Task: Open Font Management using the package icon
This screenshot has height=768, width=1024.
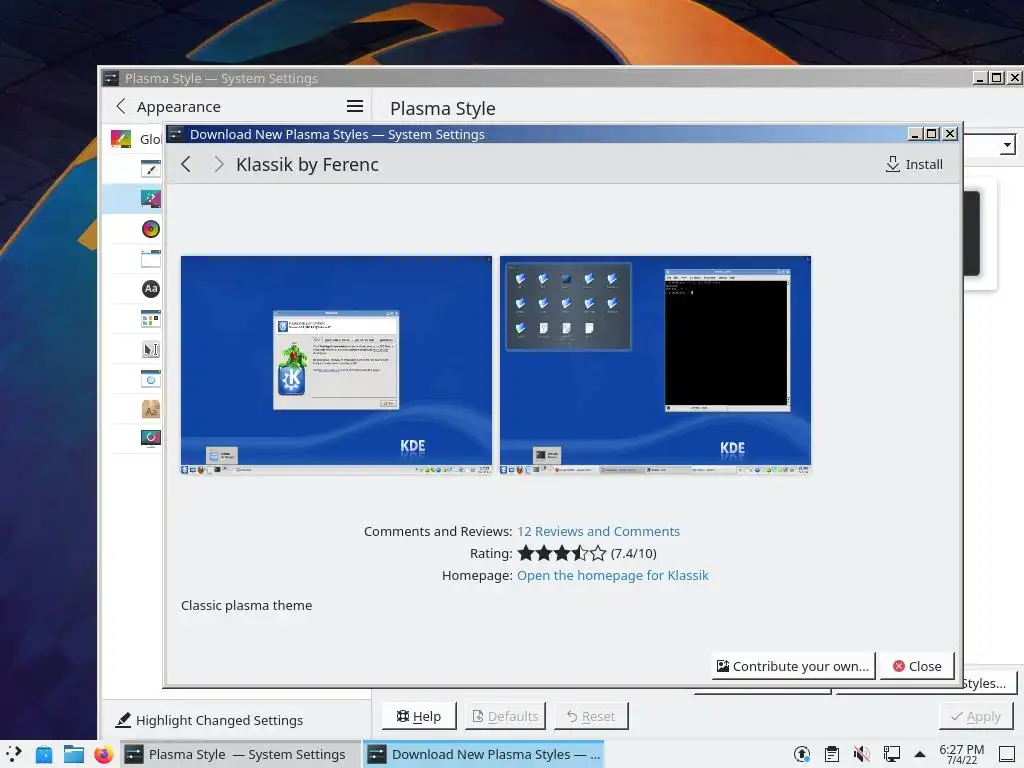Action: 151,409
